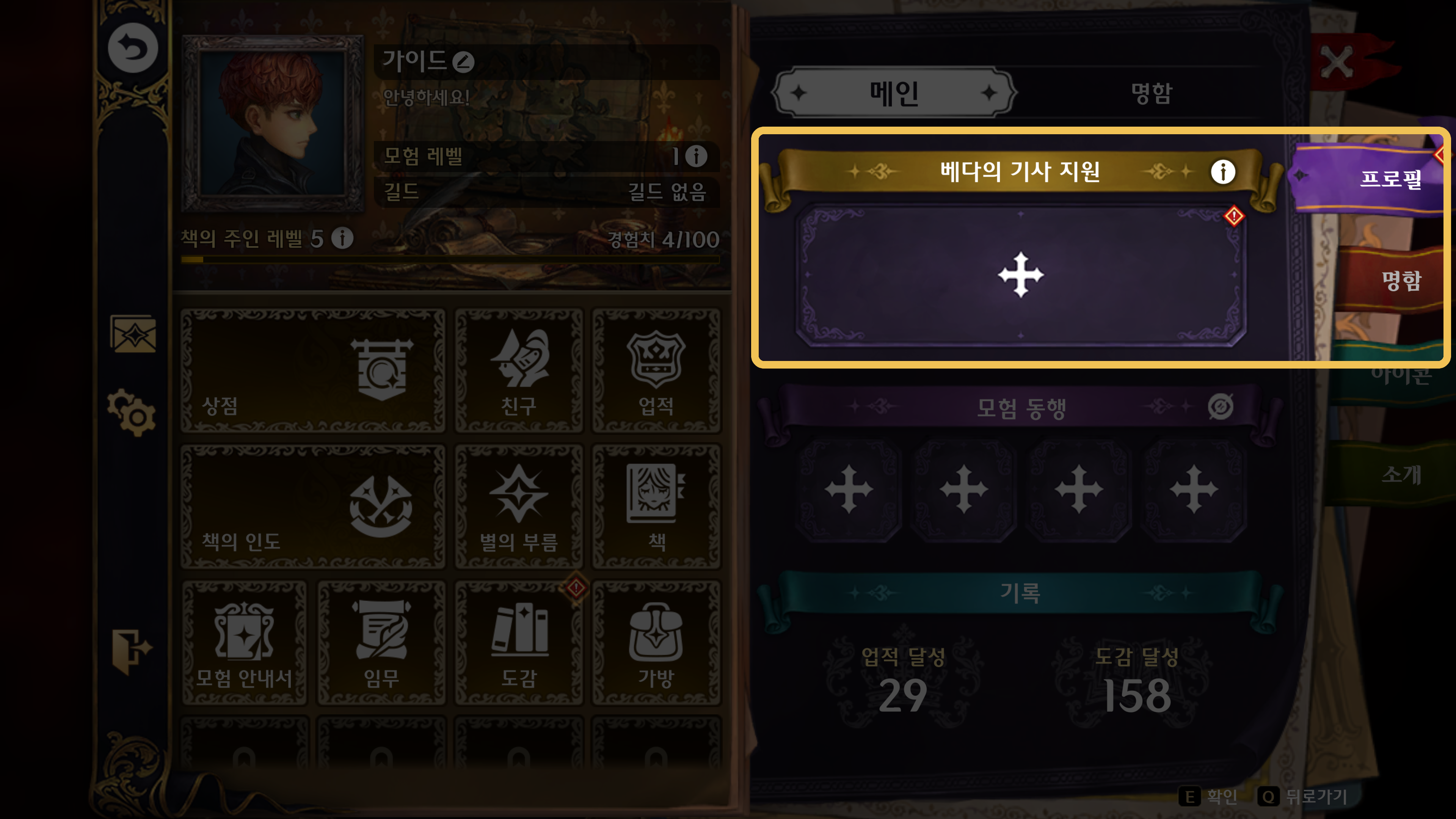
Task: Click the 책의 주인 experience progress bar
Action: 450,260
